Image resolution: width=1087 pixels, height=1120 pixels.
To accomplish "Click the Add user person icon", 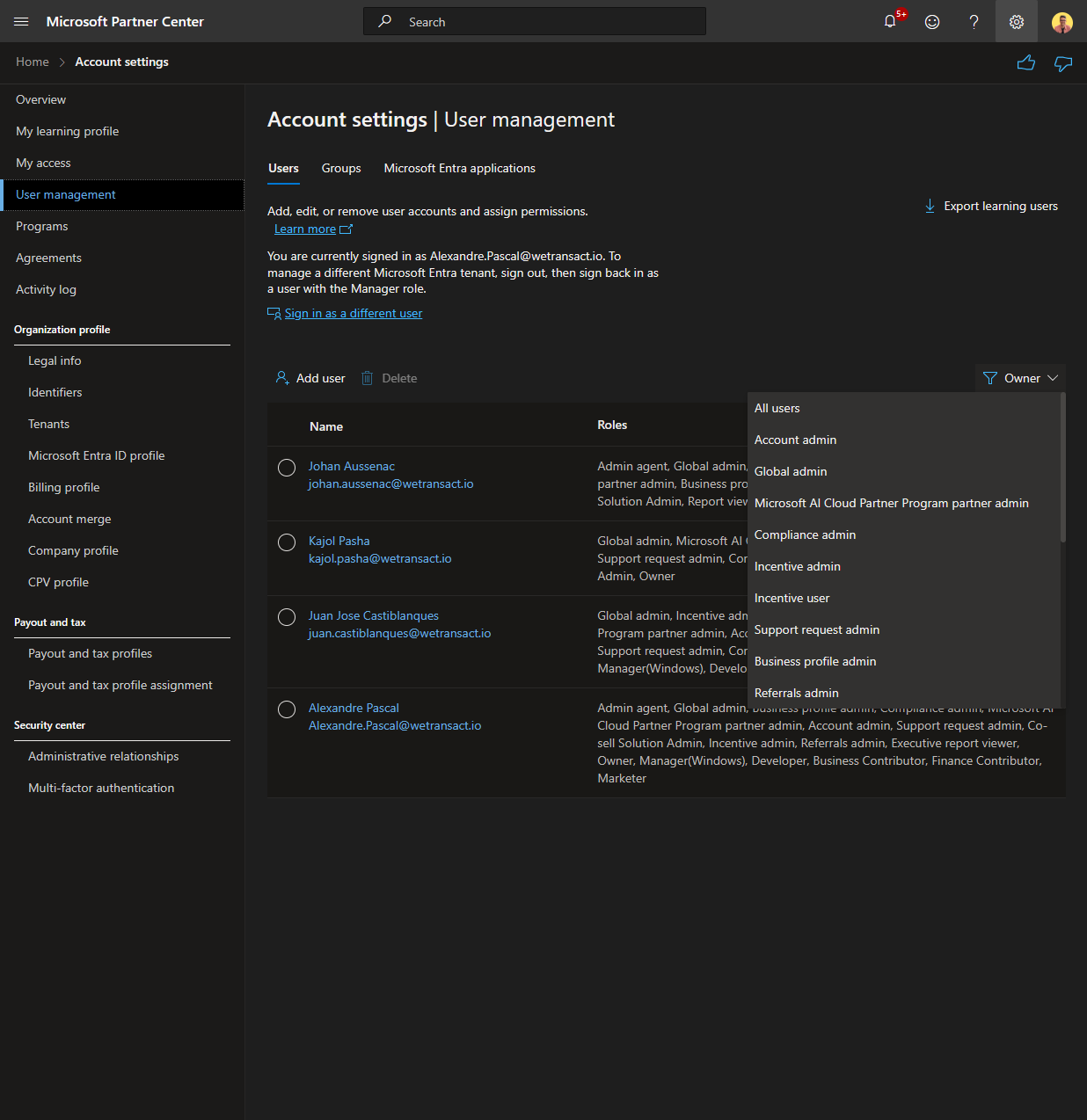I will (x=281, y=378).
